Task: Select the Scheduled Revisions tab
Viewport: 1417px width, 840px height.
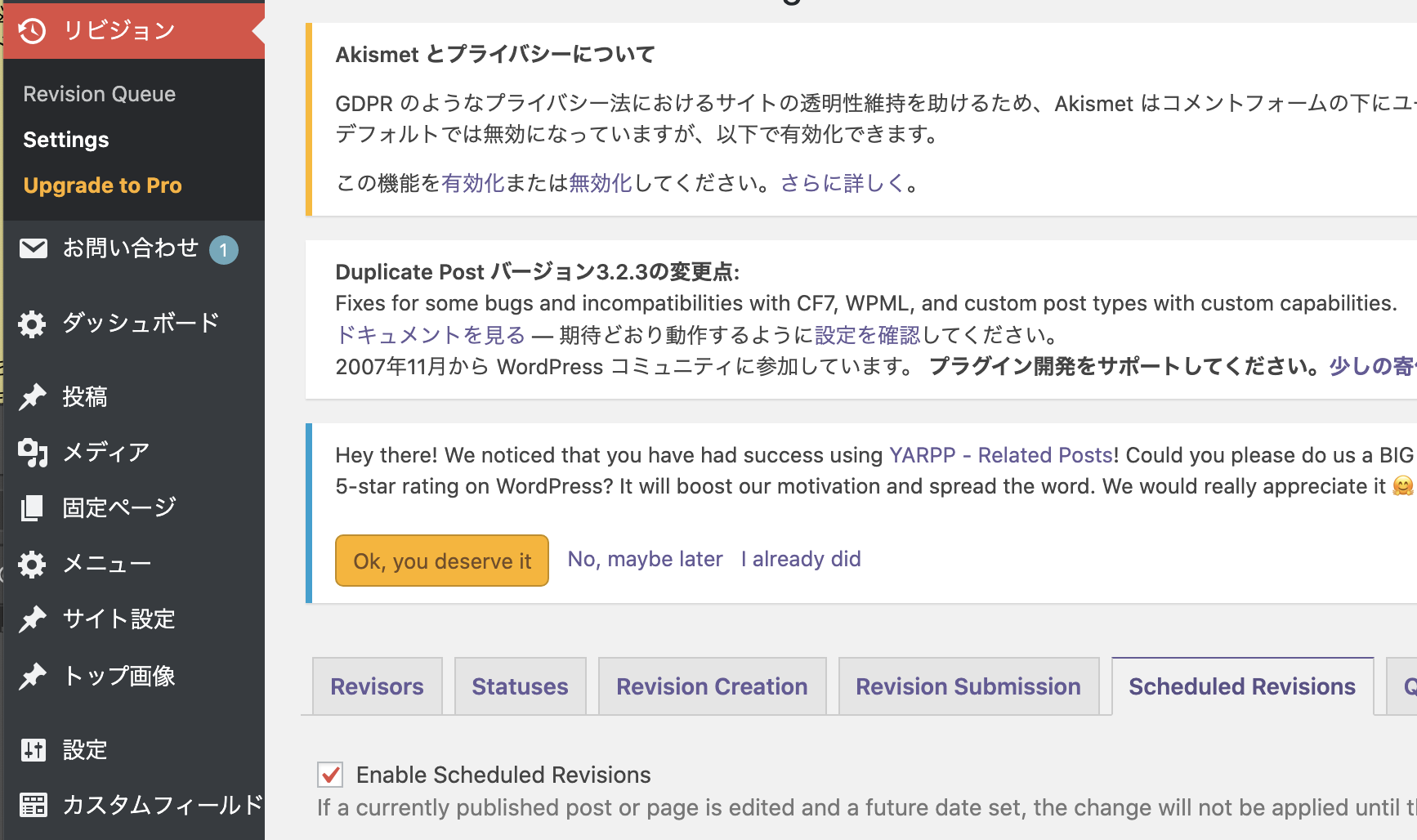Action: tap(1242, 686)
